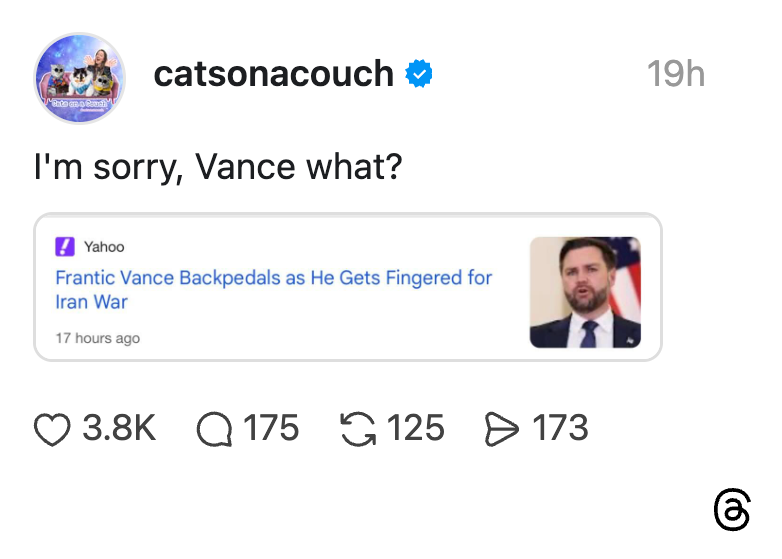Click the 3.8K likes count
Viewport: 782px width, 559px height.
point(118,429)
